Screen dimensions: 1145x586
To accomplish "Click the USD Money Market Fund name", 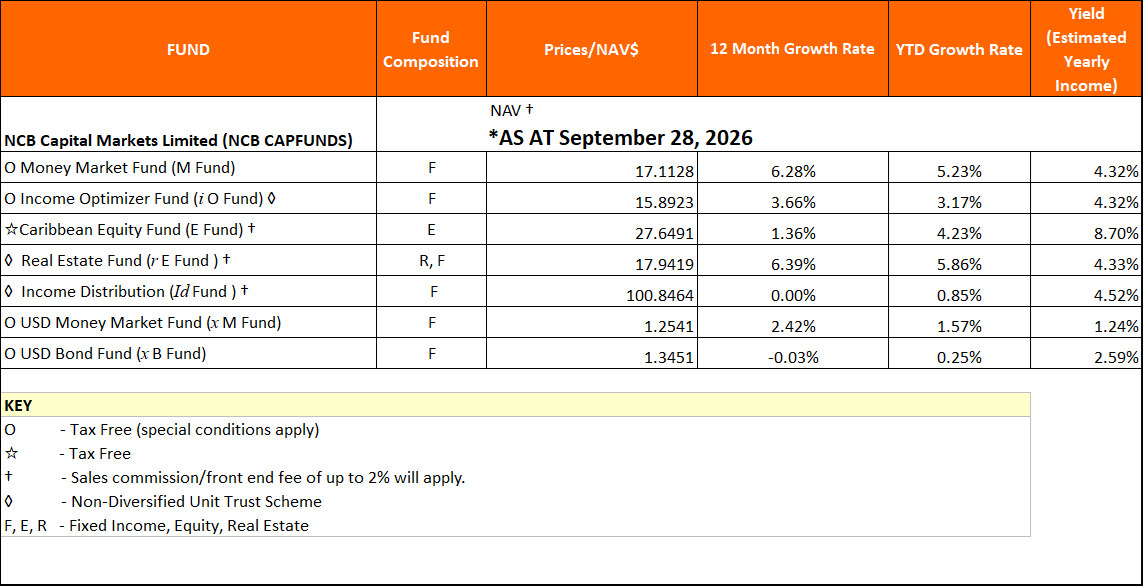I will pyautogui.click(x=142, y=322).
